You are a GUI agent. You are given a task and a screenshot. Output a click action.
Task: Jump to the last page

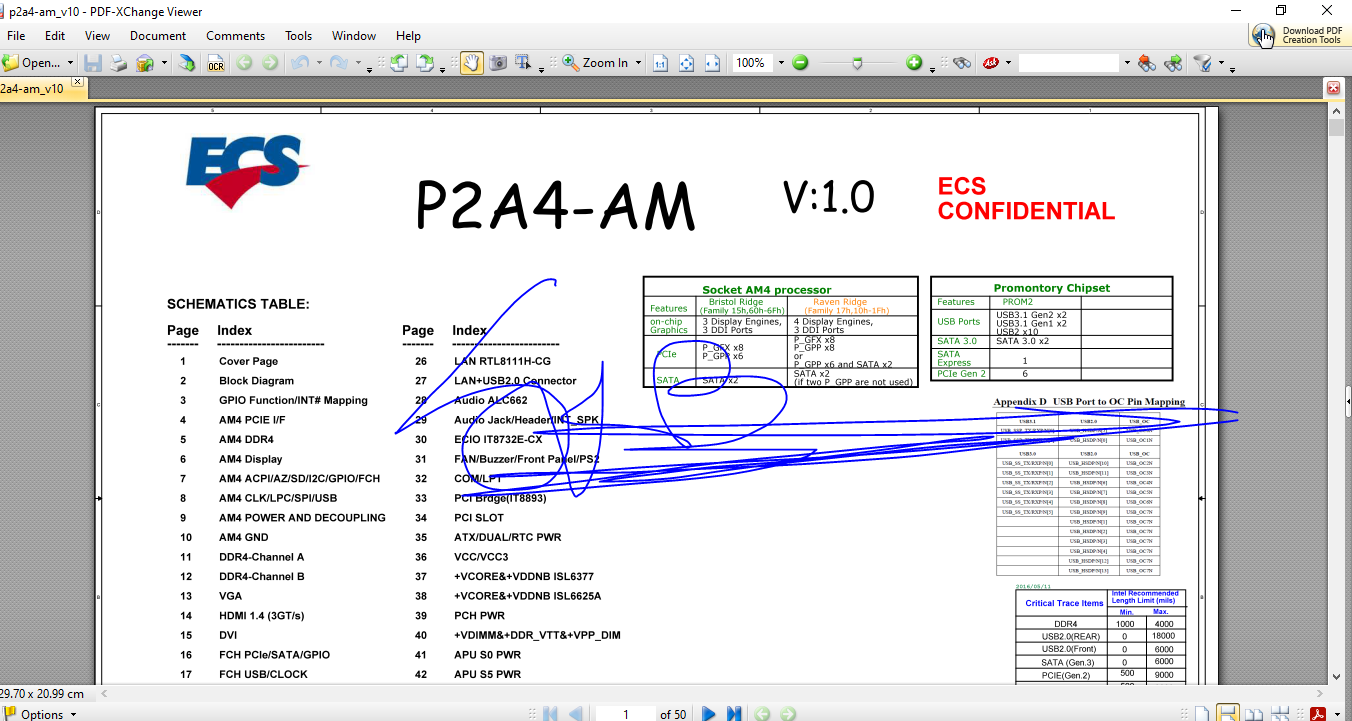(x=734, y=714)
